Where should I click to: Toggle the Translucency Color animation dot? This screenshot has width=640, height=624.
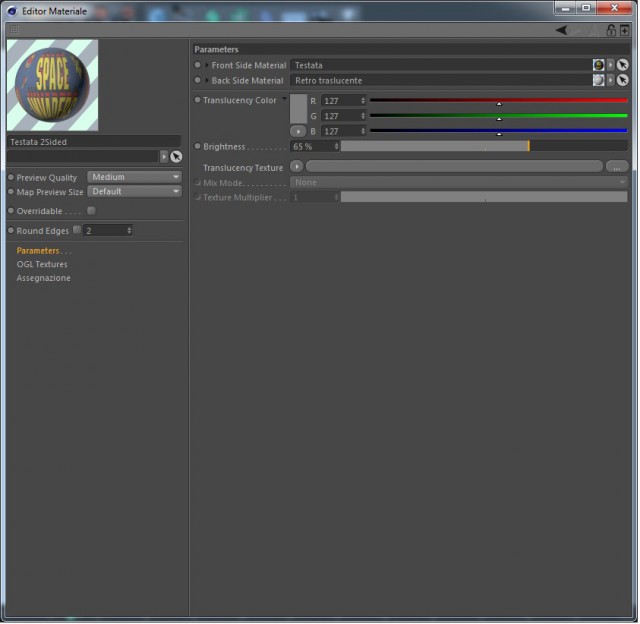click(x=198, y=100)
